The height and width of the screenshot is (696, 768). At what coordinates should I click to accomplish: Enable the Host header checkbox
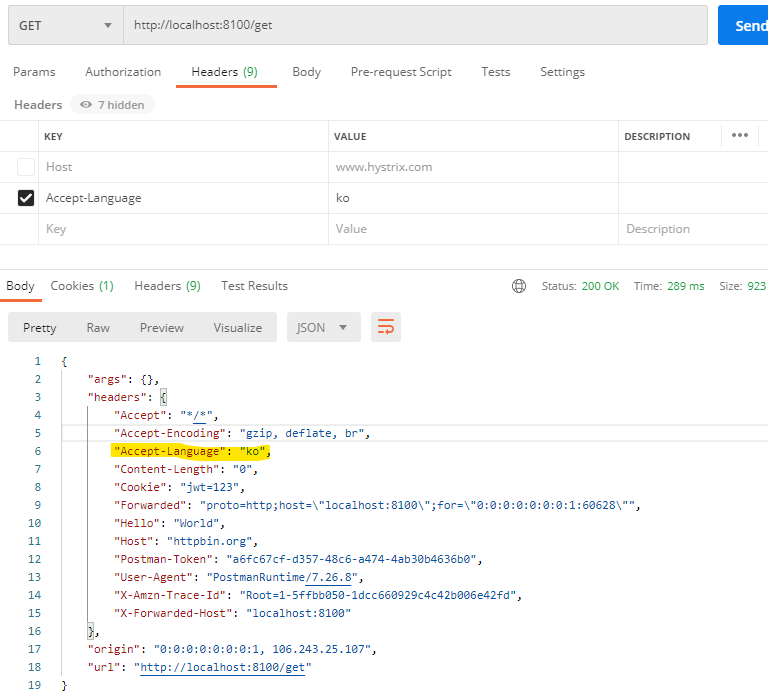coord(26,167)
